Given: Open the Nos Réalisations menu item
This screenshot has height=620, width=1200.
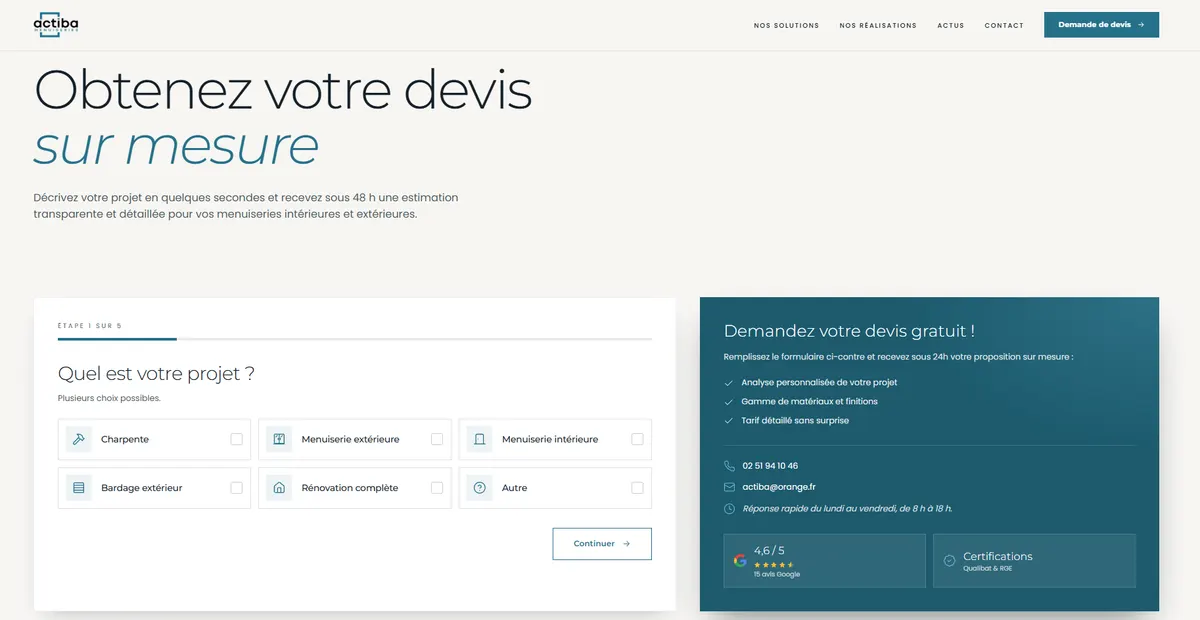Looking at the screenshot, I should click(x=878, y=26).
